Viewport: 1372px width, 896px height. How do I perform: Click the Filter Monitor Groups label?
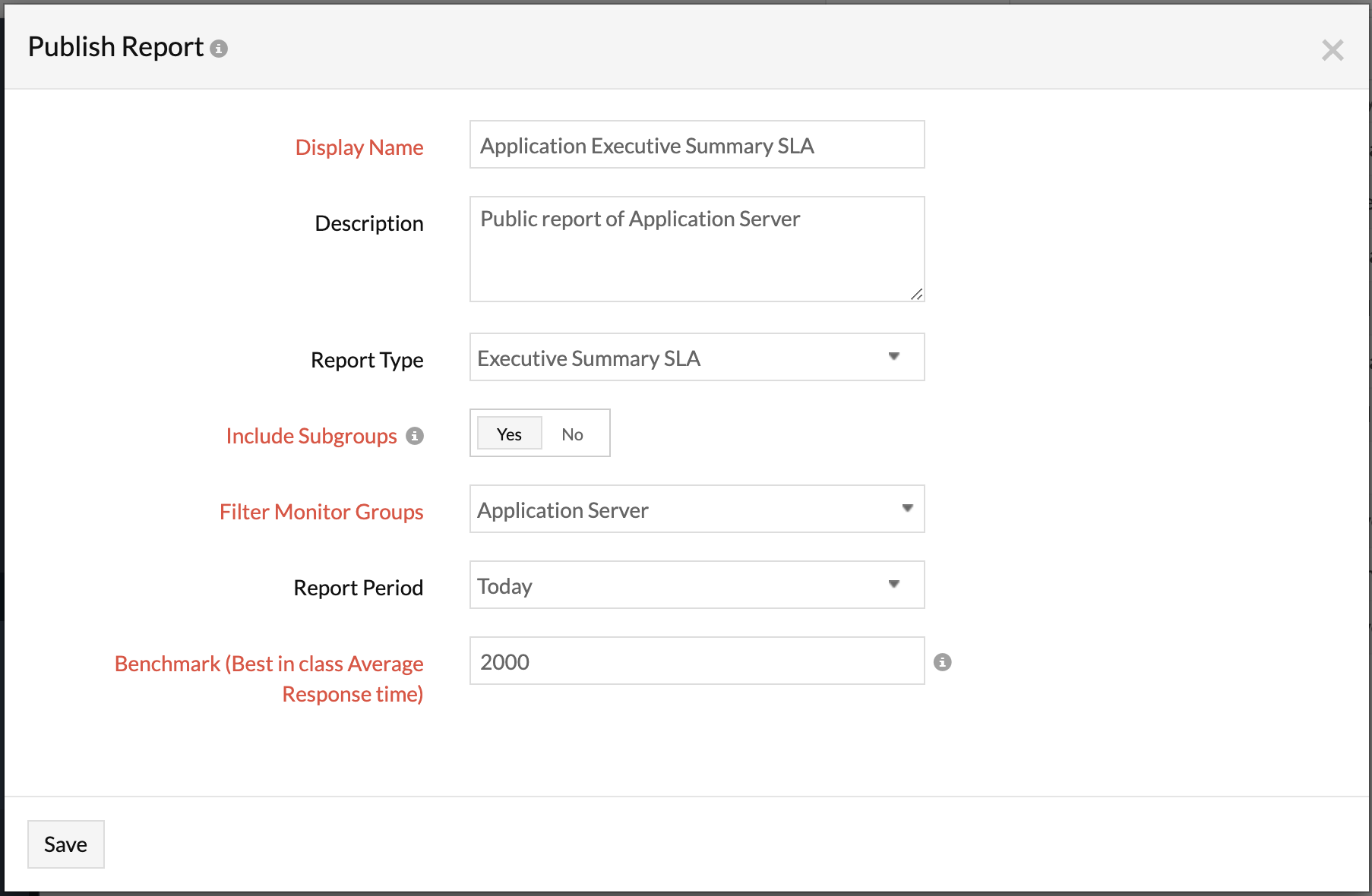coord(321,512)
